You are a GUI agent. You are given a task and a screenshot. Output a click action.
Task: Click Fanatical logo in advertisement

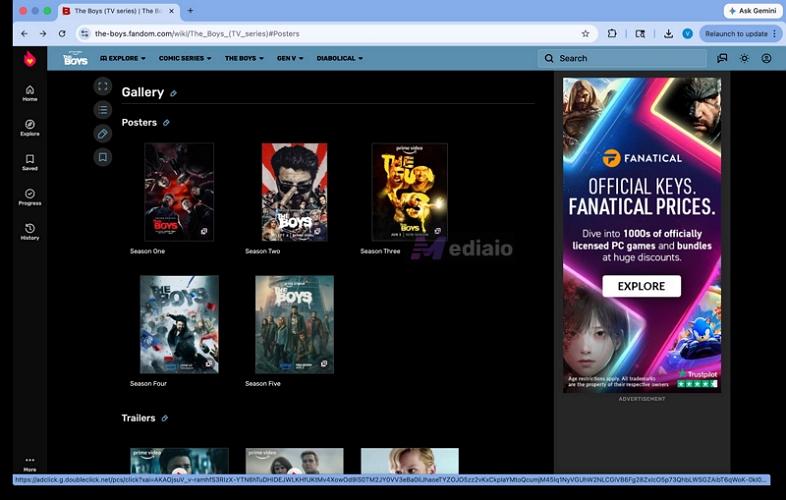641,158
